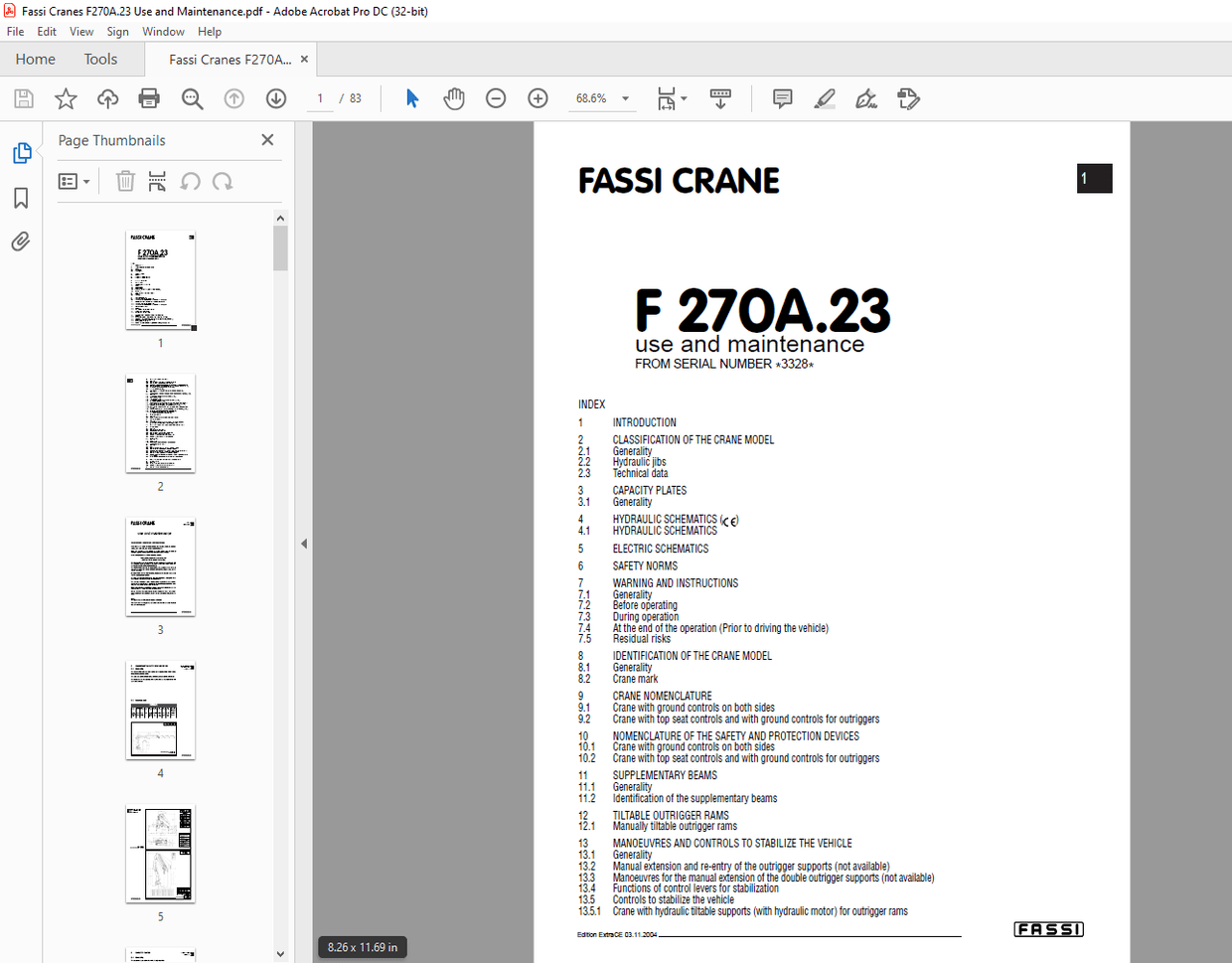The height and width of the screenshot is (963, 1232).
Task: Open the Page Thumbnails panel
Action: pos(21,153)
